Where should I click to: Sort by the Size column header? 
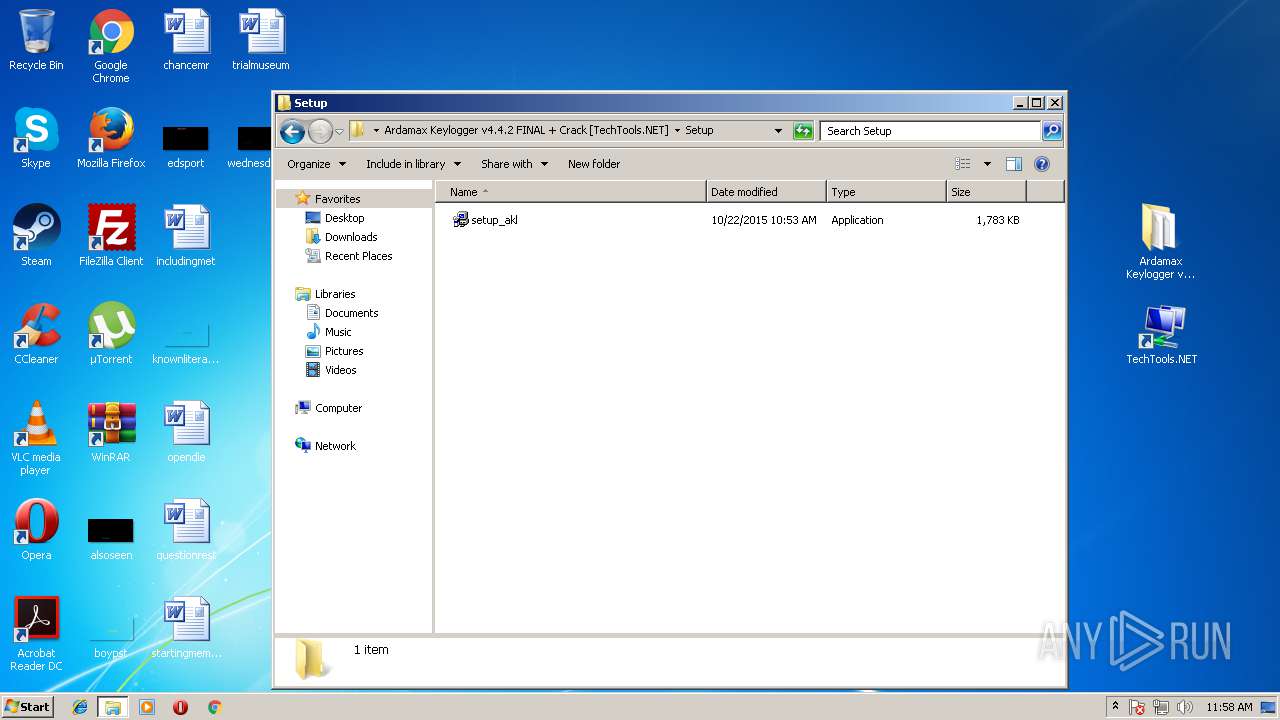(986, 192)
